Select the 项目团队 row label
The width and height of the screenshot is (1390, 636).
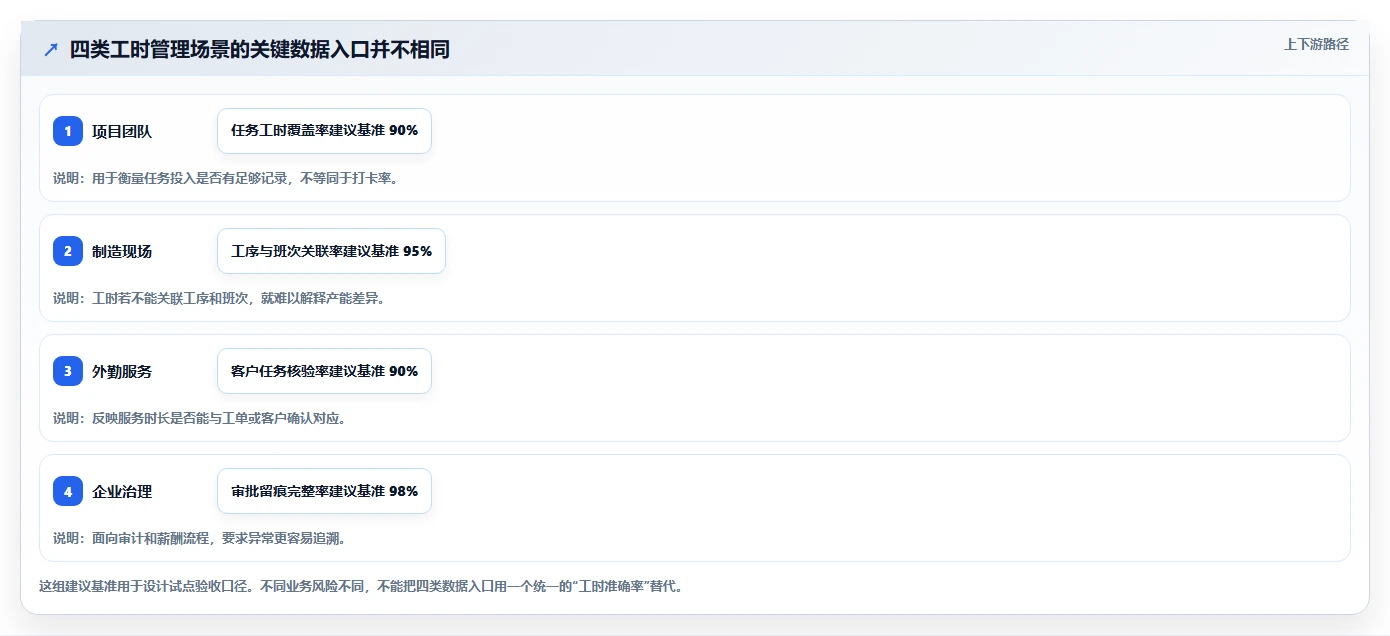coord(122,131)
